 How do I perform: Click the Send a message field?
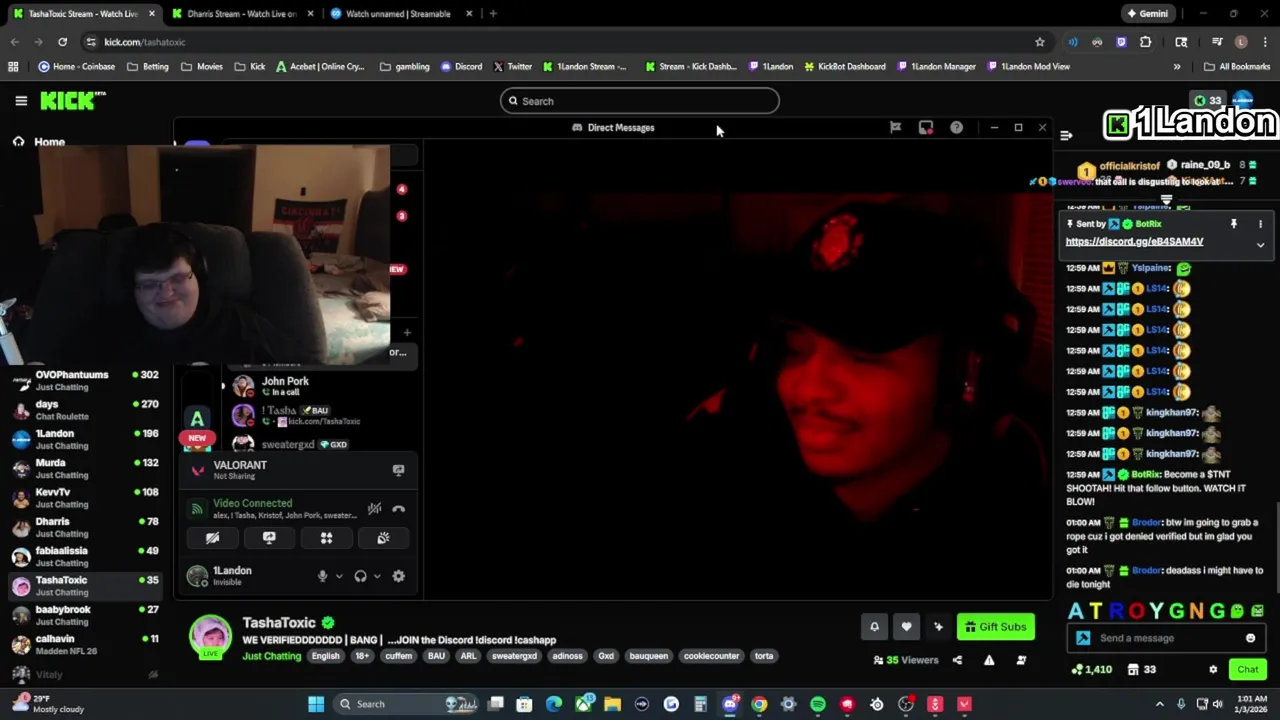pyautogui.click(x=1168, y=638)
